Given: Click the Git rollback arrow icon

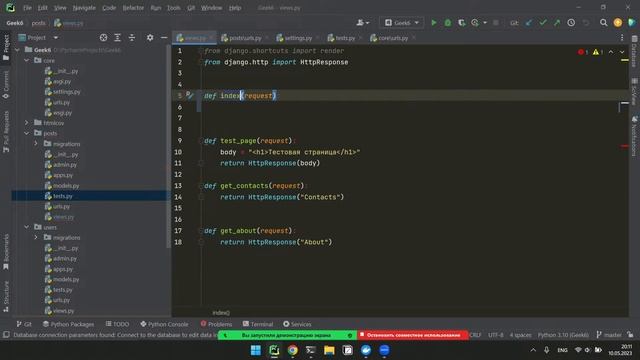Looking at the screenshot, I should coord(586,23).
